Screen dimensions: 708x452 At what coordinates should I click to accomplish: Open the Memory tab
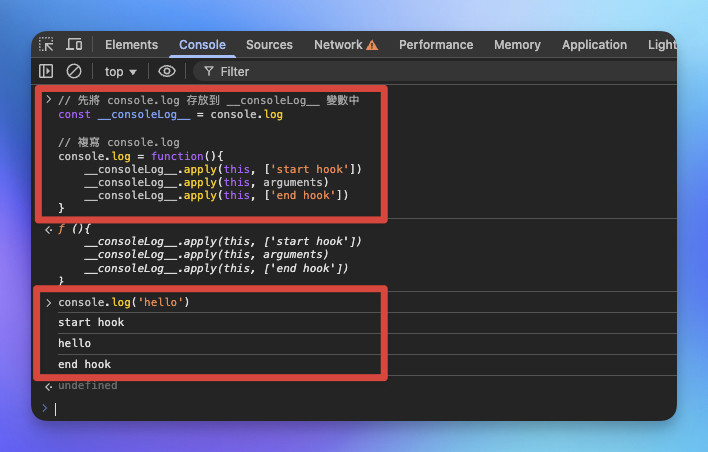click(x=517, y=45)
